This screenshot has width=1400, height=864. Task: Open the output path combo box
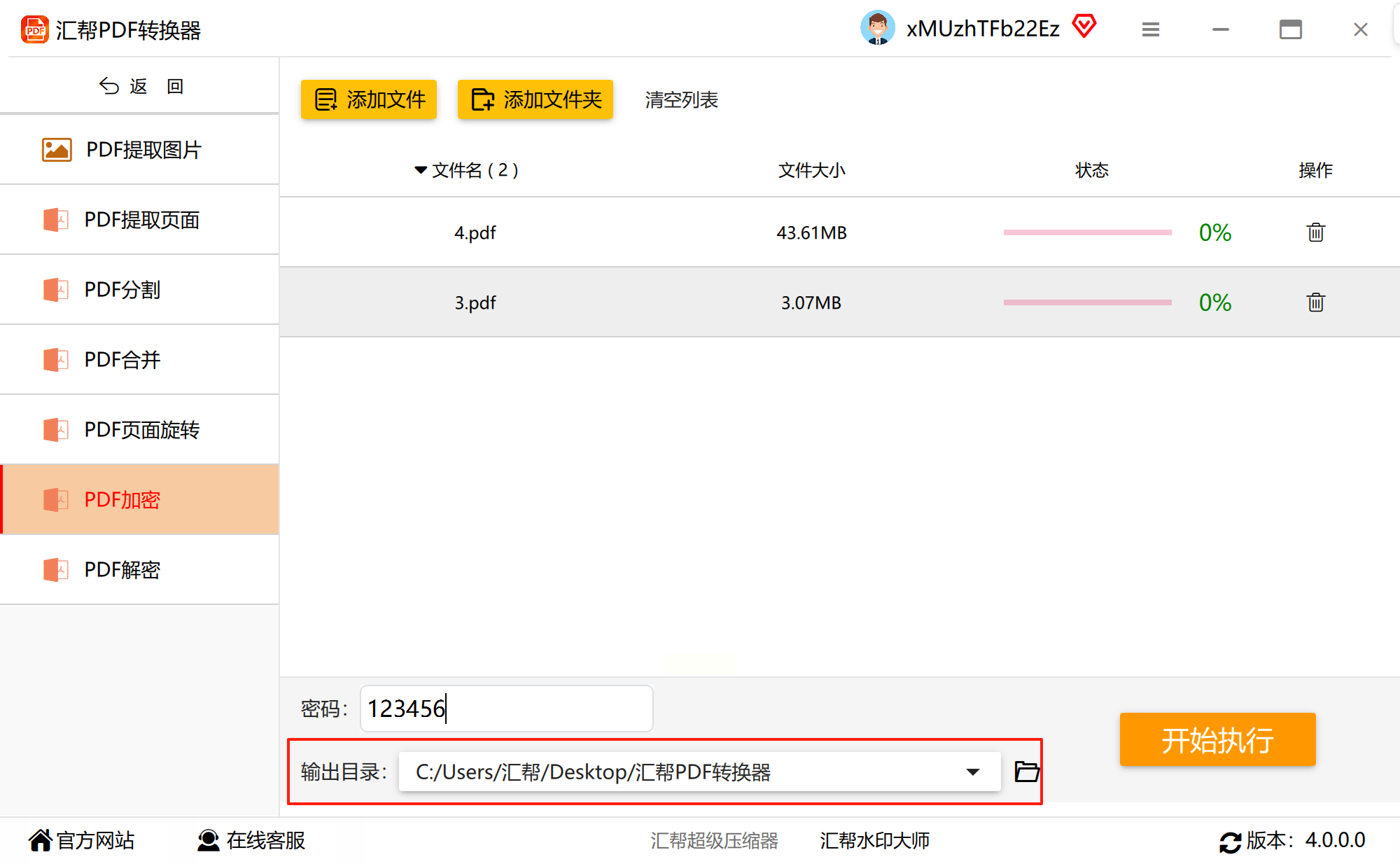coord(699,772)
